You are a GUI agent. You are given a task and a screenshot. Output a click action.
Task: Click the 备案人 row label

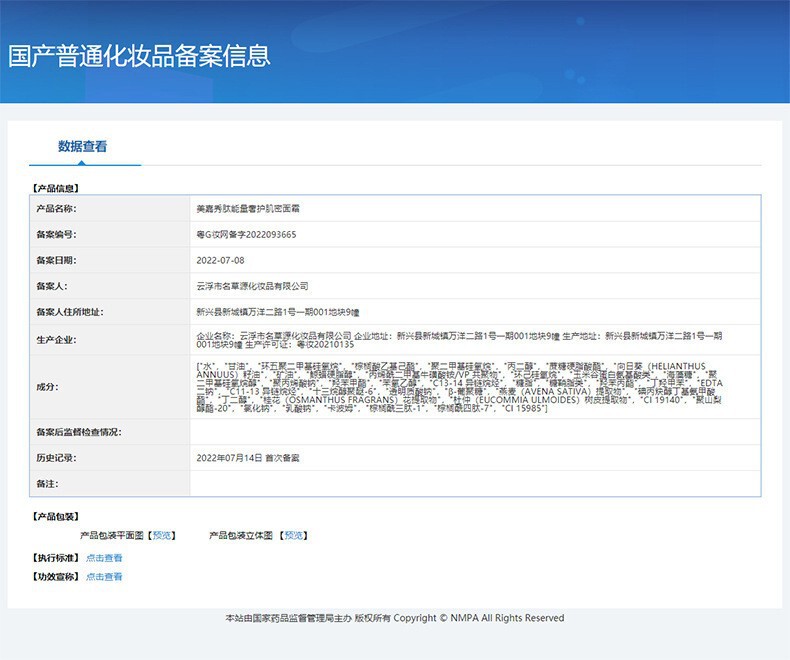click(52, 286)
